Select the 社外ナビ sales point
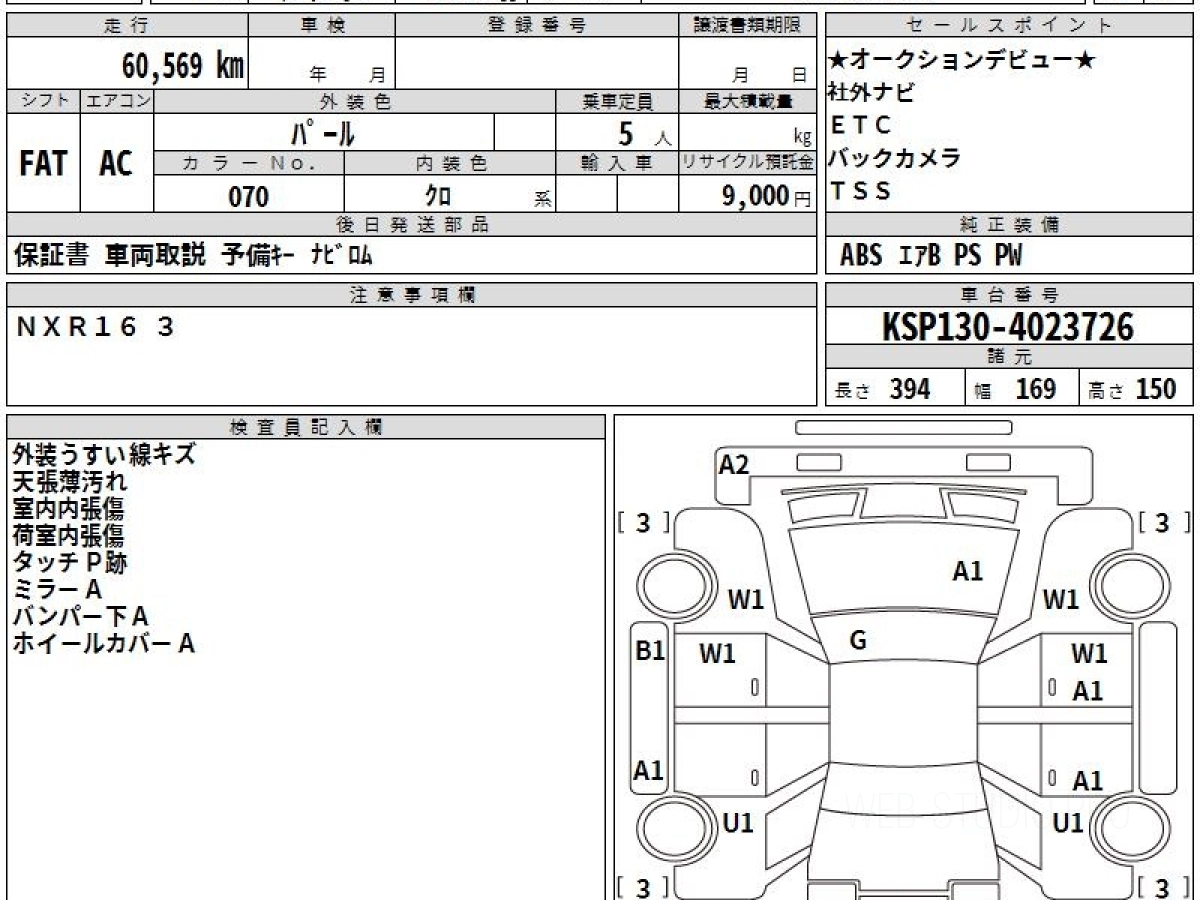1200x900 pixels. pyautogui.click(x=871, y=93)
